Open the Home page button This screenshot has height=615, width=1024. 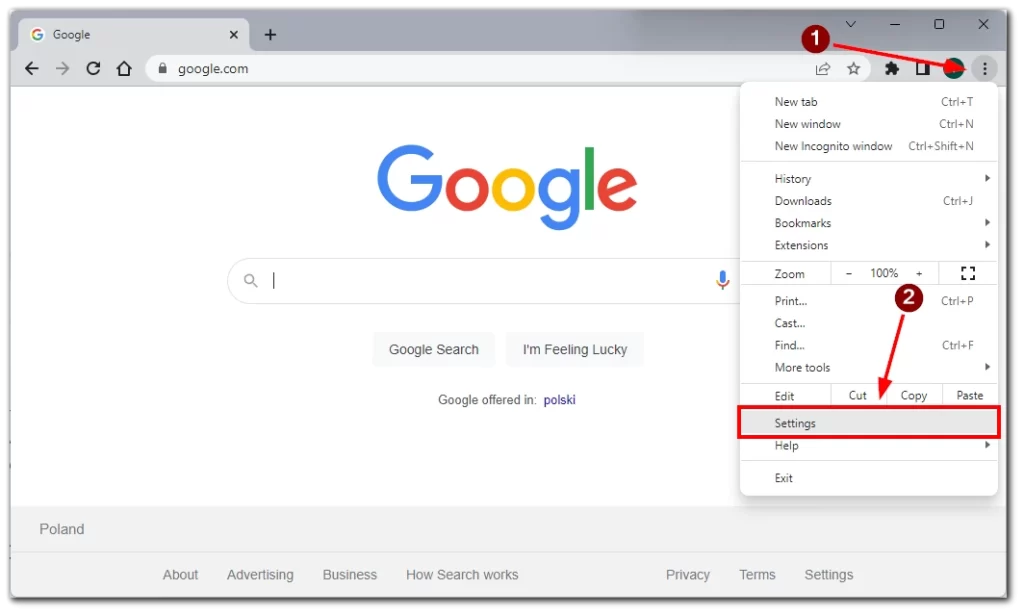[124, 69]
